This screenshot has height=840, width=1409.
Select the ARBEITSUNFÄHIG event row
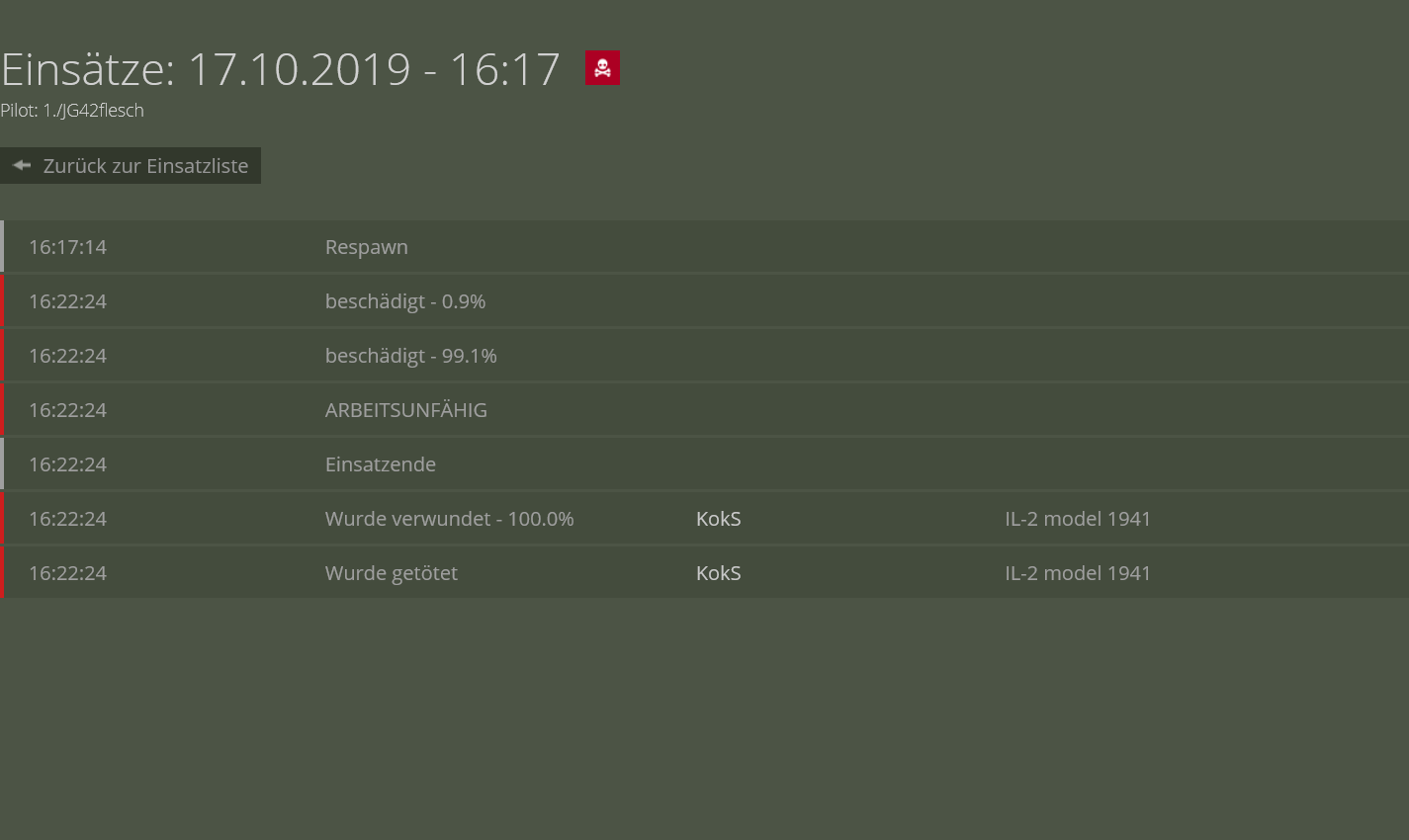(x=704, y=410)
